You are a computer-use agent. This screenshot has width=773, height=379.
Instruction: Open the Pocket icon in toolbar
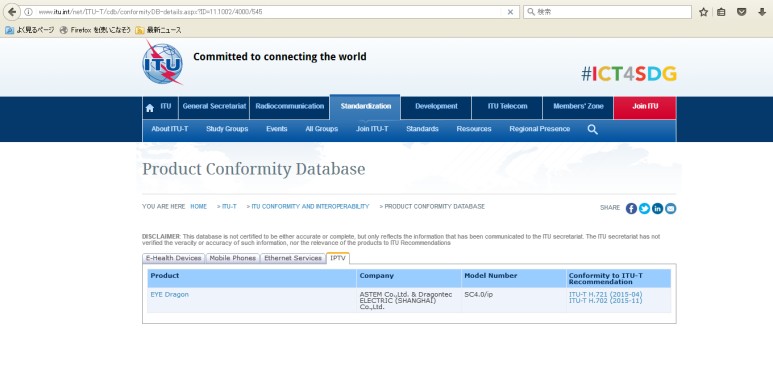(741, 12)
